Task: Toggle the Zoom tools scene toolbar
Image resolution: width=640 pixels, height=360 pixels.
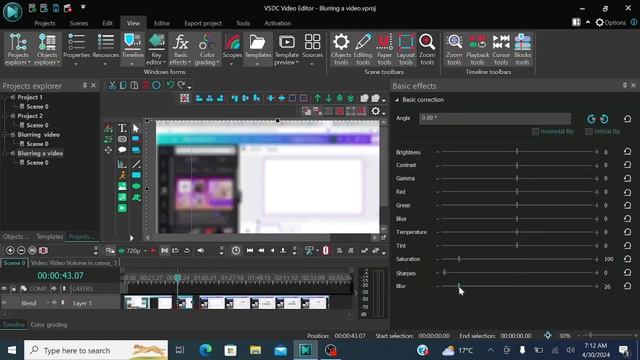Action: [x=427, y=49]
